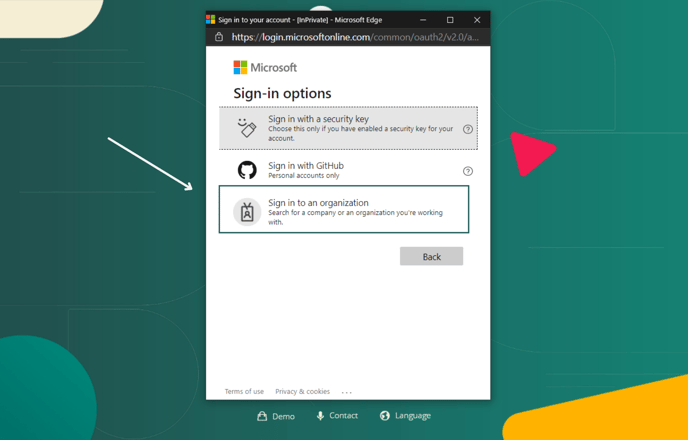Image resolution: width=688 pixels, height=440 pixels.
Task: Open Language selector below the window
Action: tap(405, 415)
